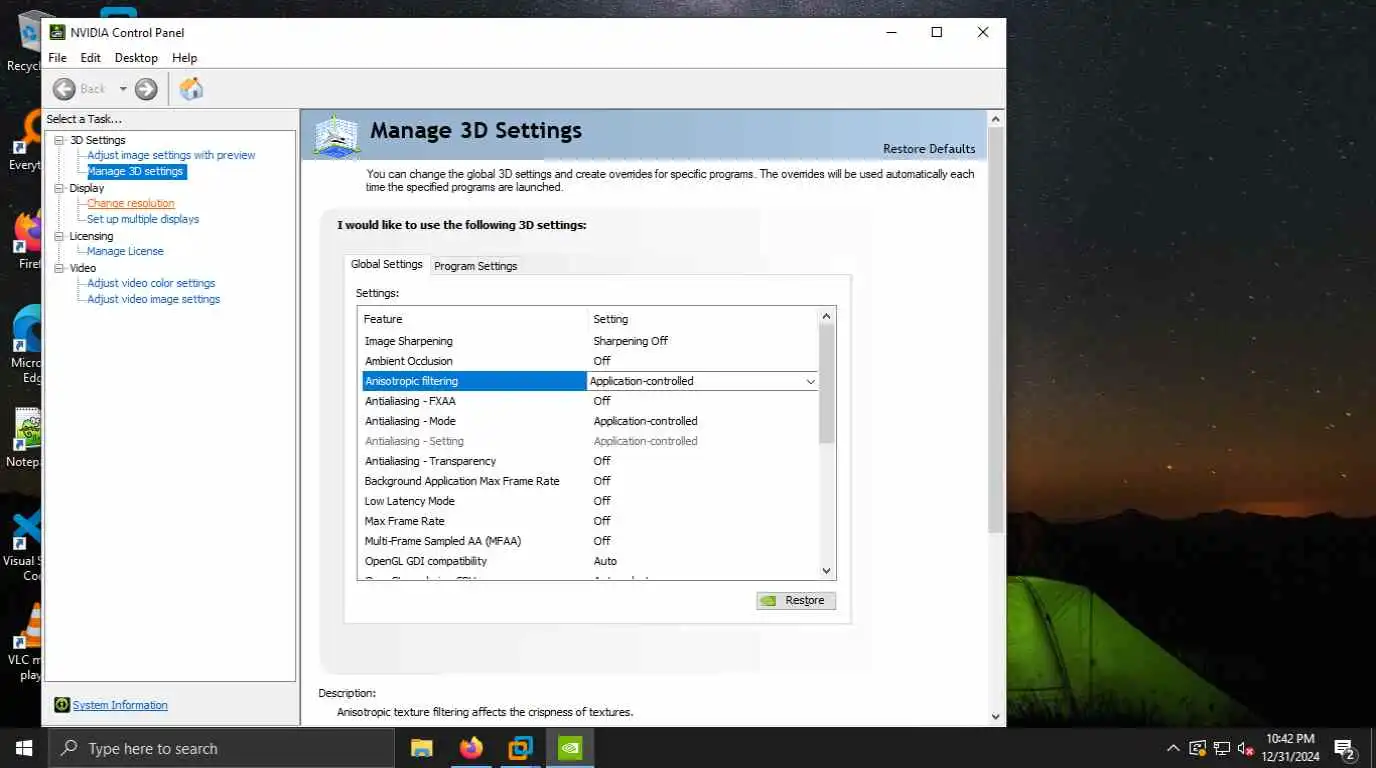This screenshot has height=768, width=1376.
Task: Open the Microsoft Edge desktop shortcut
Action: 26,345
